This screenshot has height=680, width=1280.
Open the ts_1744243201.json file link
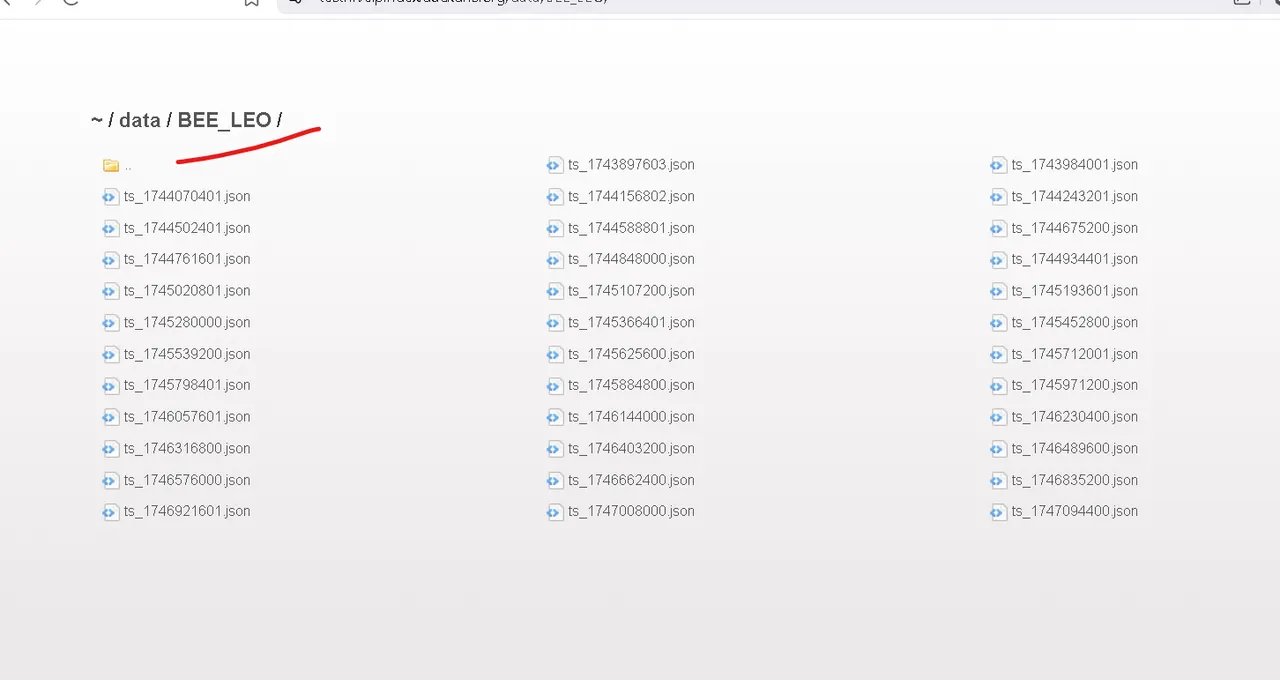click(x=1074, y=196)
